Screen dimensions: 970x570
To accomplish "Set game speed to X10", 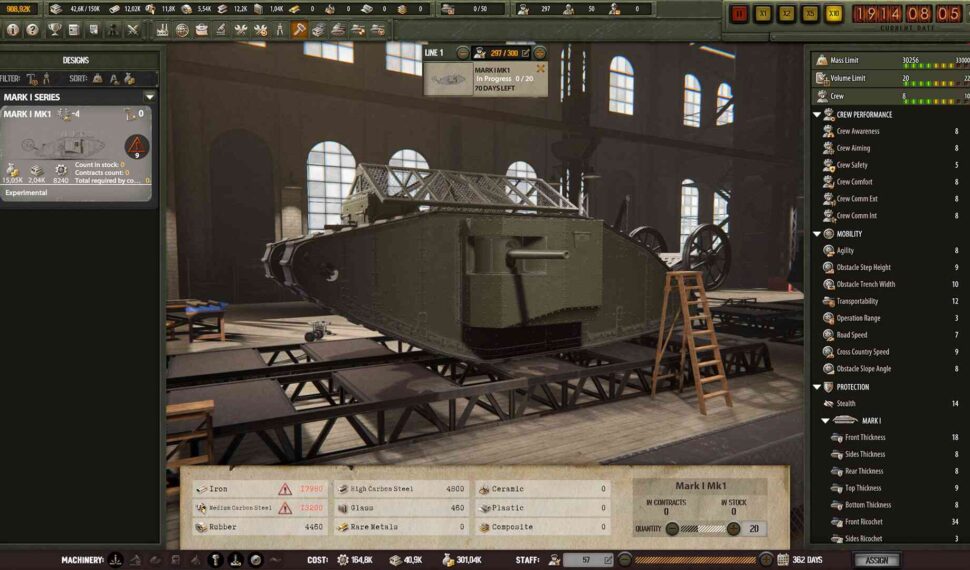I will [834, 14].
